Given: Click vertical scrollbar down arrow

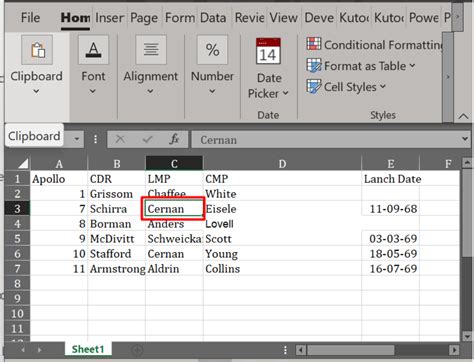Looking at the screenshot, I should point(466,337).
